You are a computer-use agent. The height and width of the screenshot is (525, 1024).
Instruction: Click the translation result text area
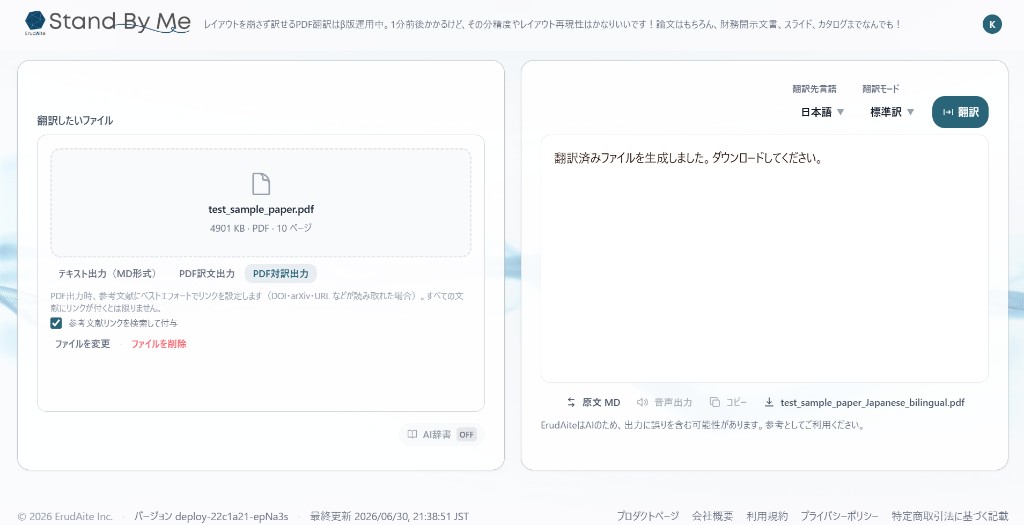point(764,259)
